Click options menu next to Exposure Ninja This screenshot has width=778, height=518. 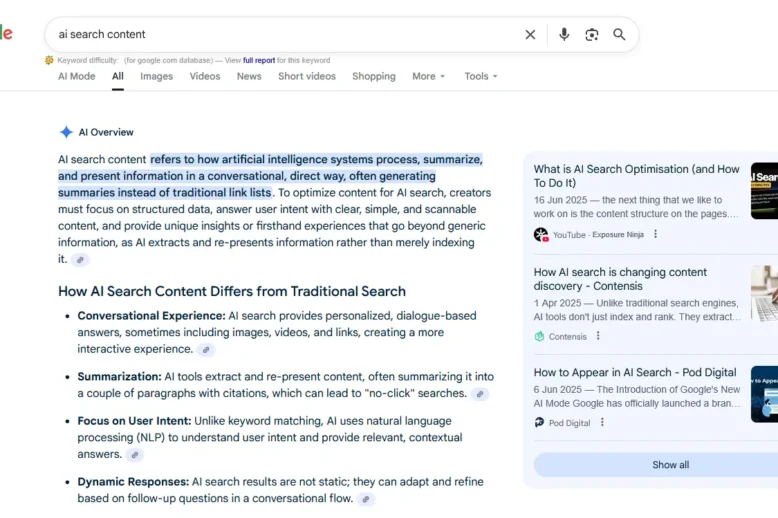[x=656, y=234]
